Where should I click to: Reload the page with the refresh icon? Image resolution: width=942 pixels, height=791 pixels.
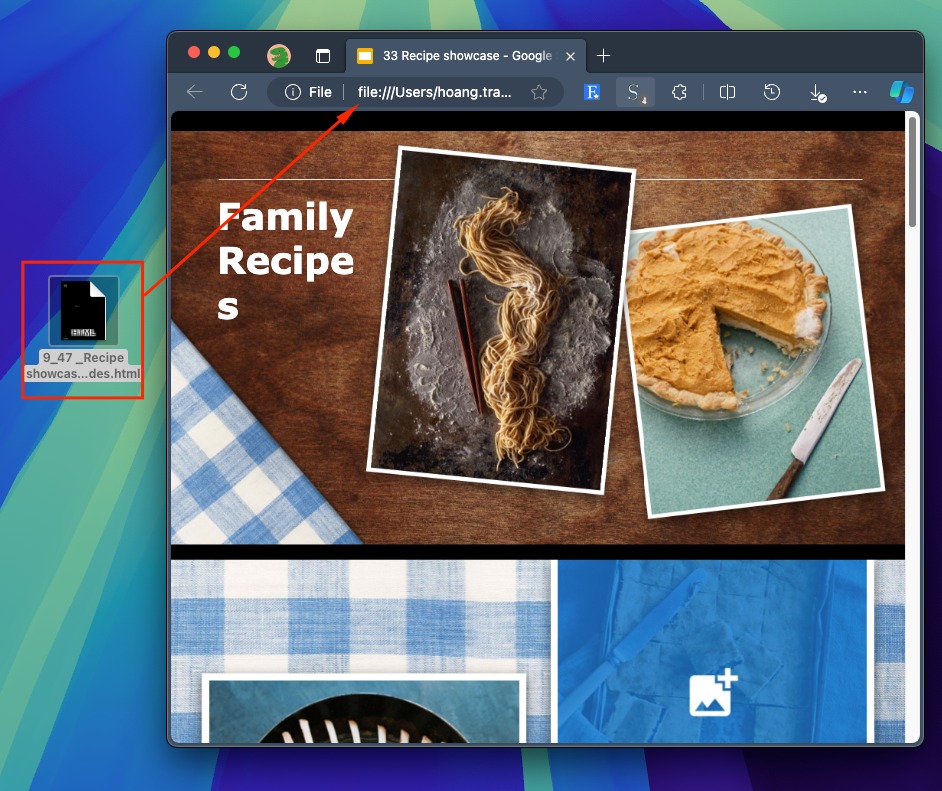pos(239,92)
